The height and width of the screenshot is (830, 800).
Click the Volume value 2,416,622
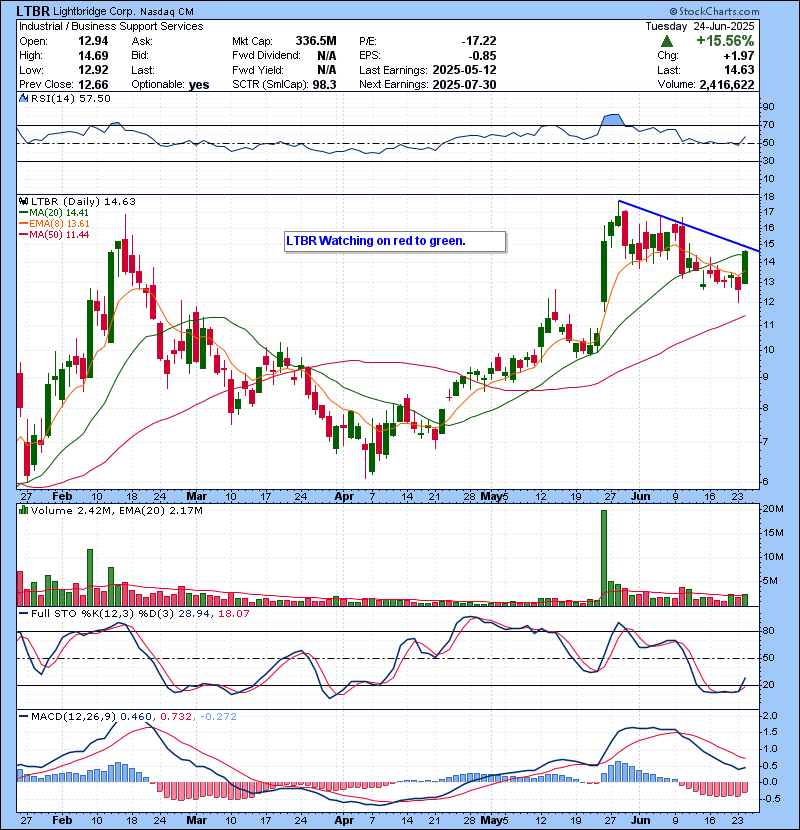click(x=726, y=85)
